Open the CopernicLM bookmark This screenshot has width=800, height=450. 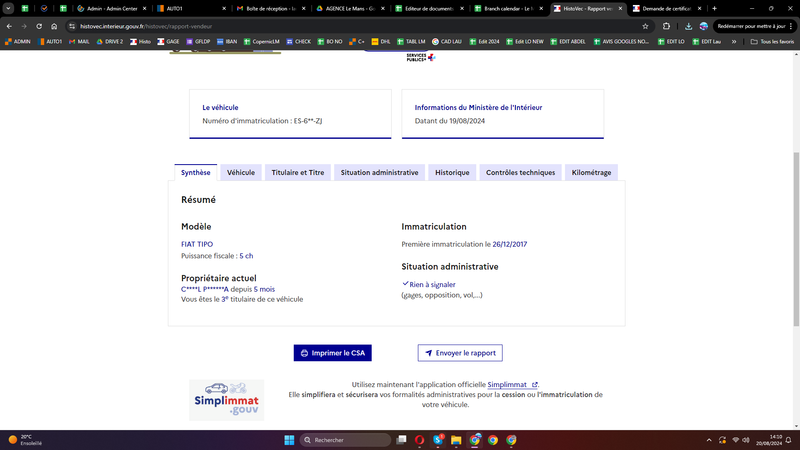pyautogui.click(x=262, y=41)
